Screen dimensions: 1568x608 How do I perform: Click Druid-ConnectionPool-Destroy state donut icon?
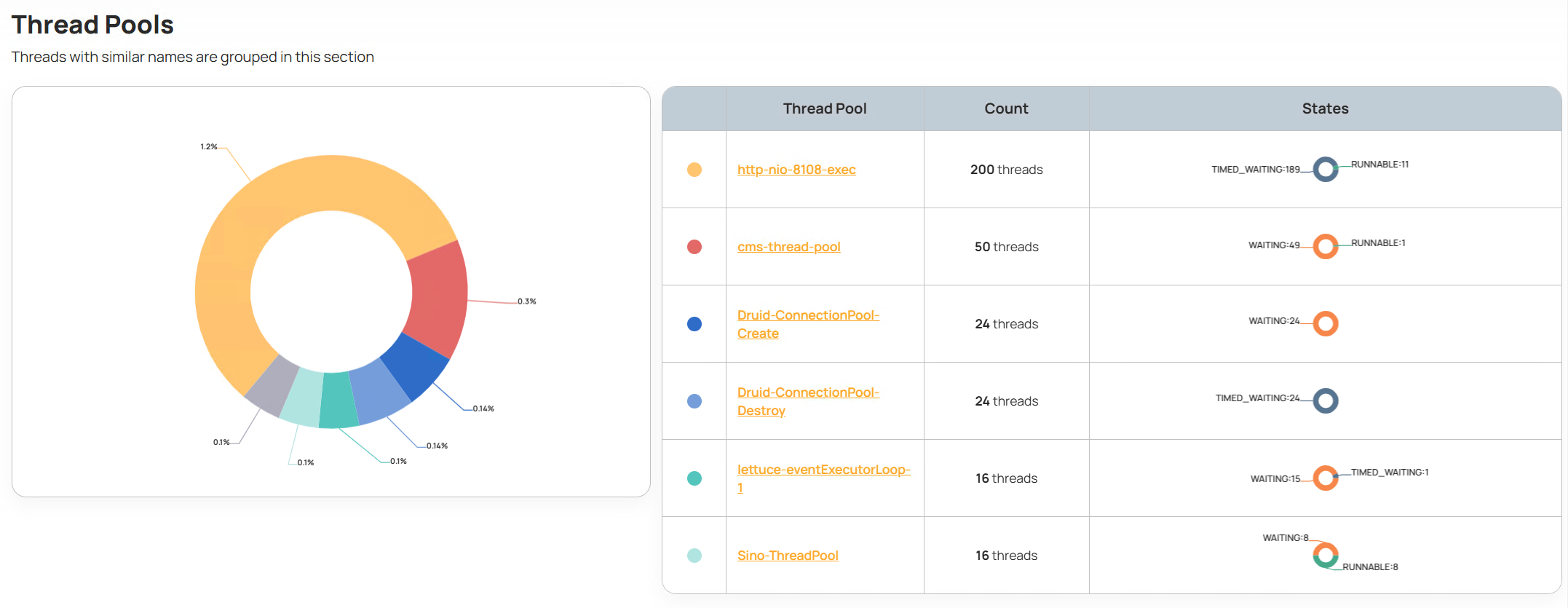[x=1325, y=400]
